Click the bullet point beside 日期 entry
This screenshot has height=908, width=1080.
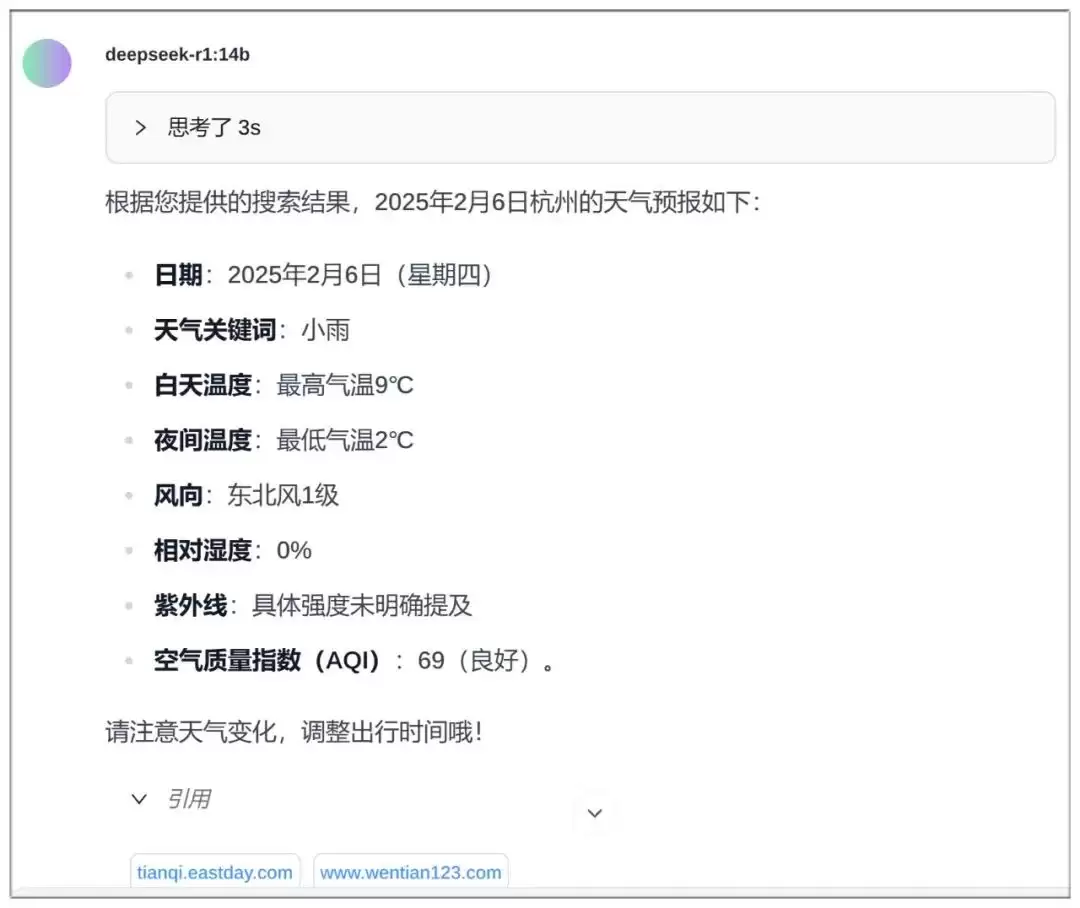(128, 275)
